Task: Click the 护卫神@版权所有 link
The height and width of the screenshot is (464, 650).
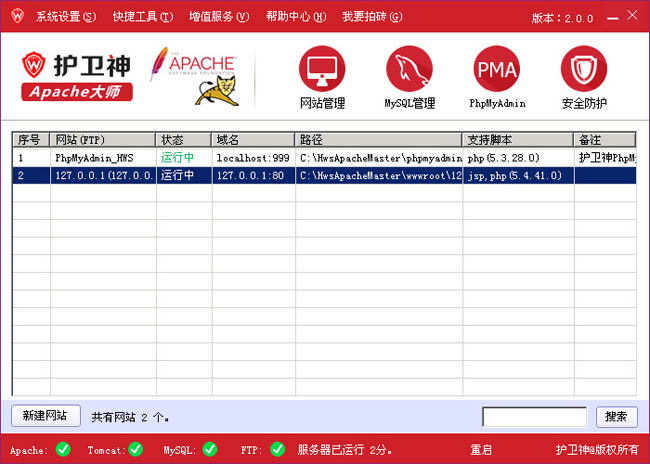Action: (x=597, y=450)
